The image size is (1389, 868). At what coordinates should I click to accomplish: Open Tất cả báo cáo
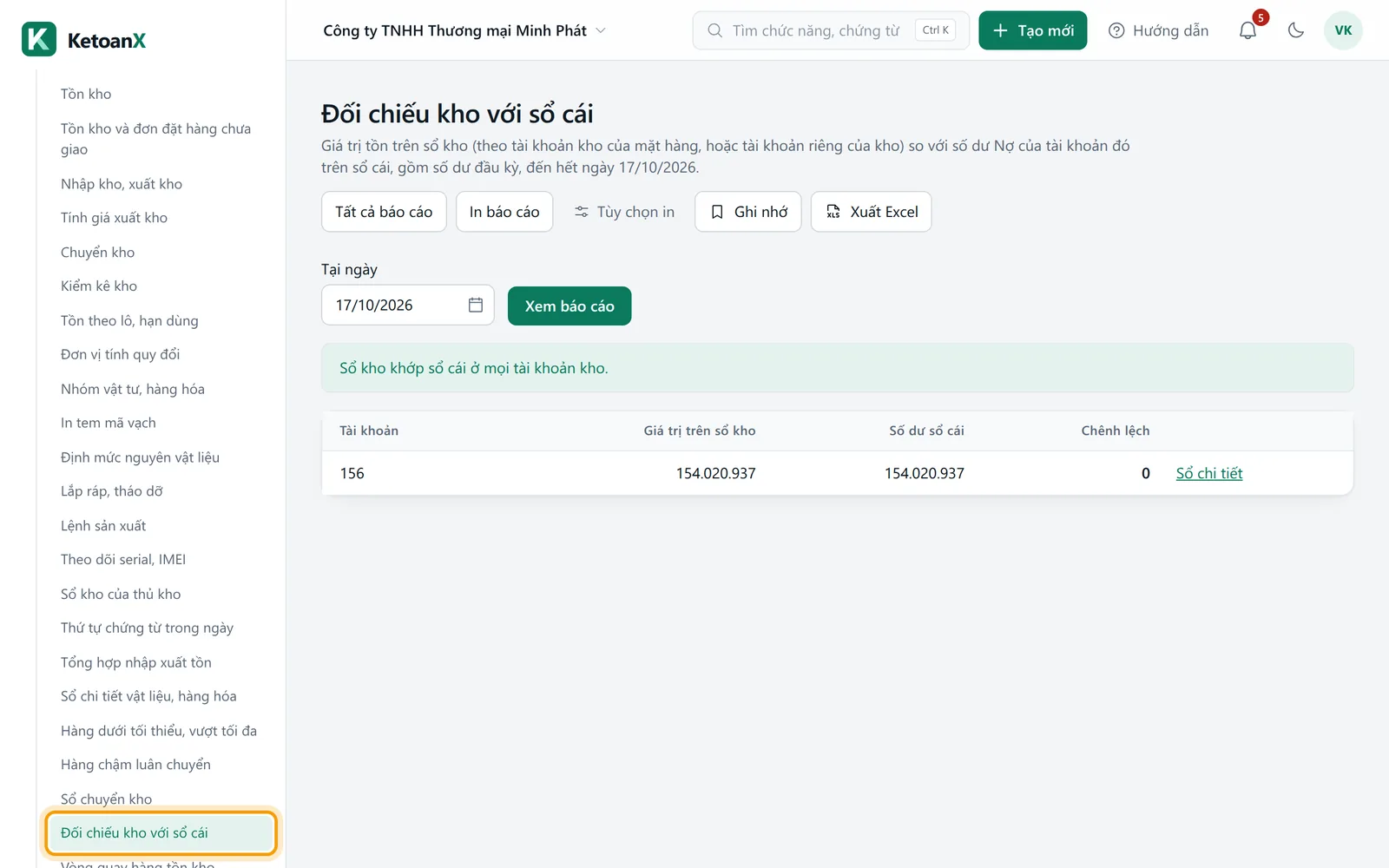click(384, 212)
